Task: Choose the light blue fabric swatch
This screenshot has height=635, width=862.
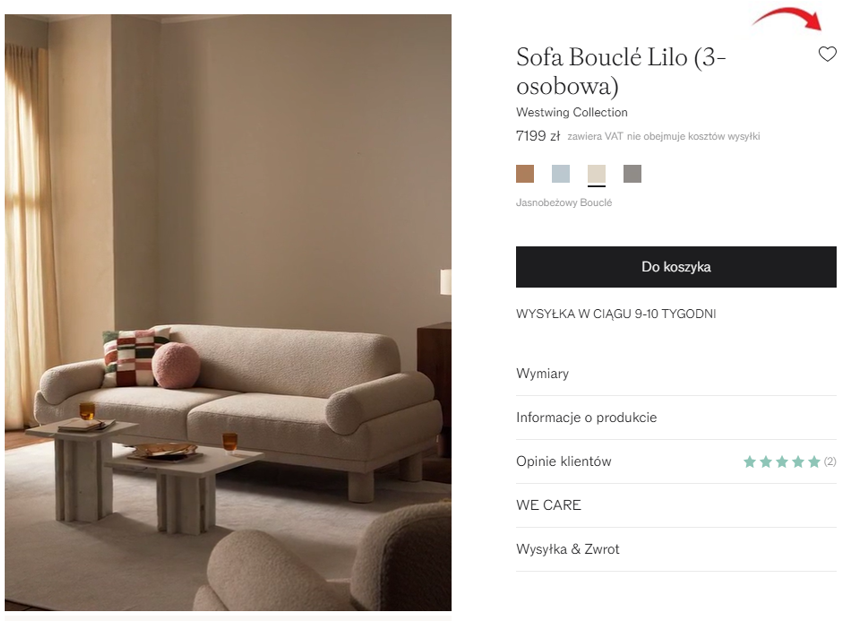Action: click(560, 174)
